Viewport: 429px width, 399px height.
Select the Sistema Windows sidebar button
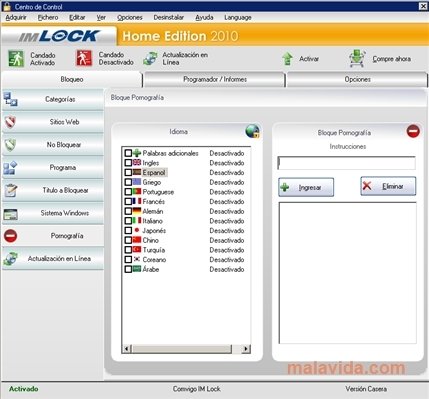pos(53,213)
